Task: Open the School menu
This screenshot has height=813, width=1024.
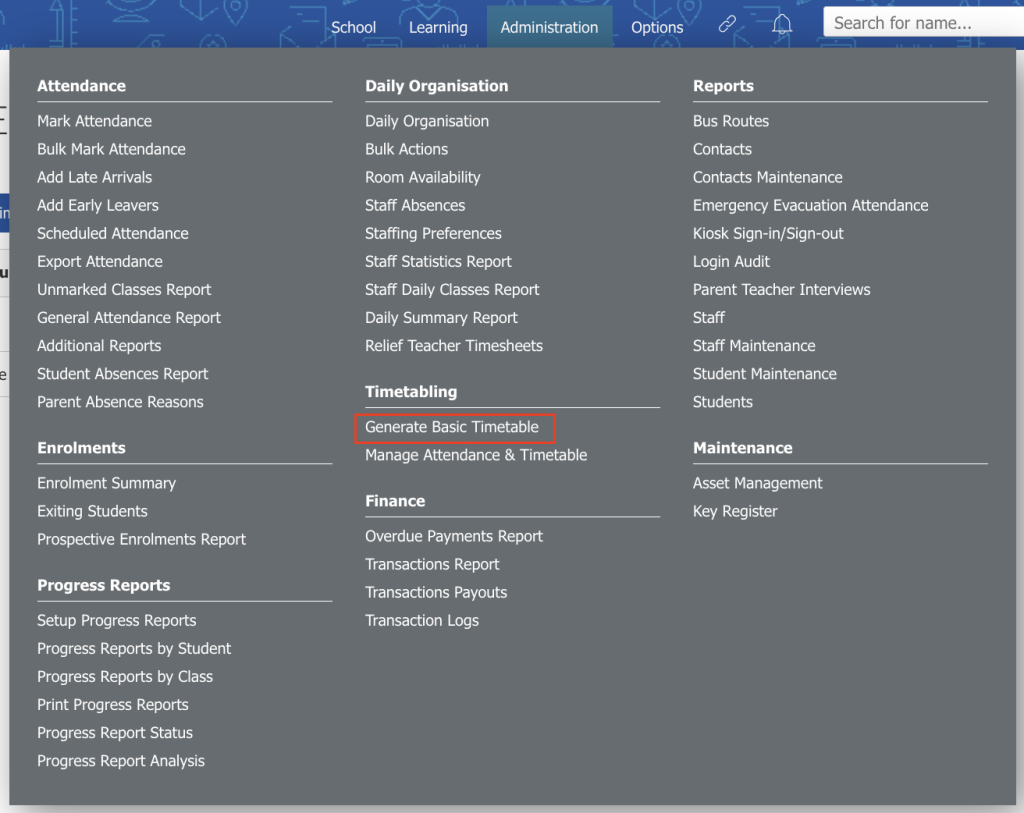Action: pyautogui.click(x=353, y=27)
